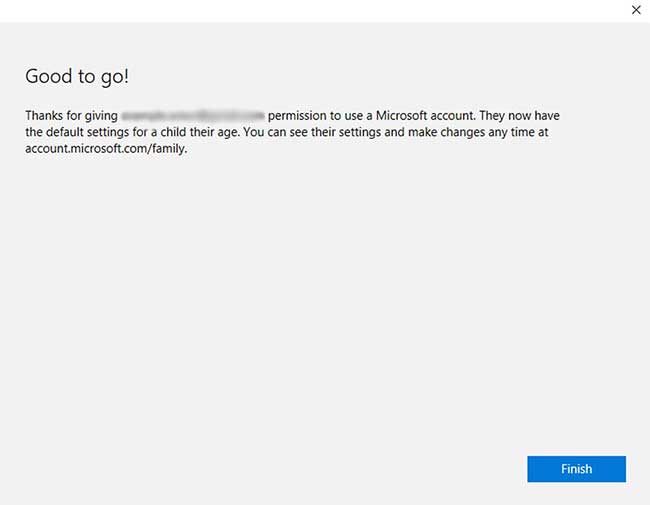
Task: Click the word 'now' after 'They'
Action: point(526,116)
